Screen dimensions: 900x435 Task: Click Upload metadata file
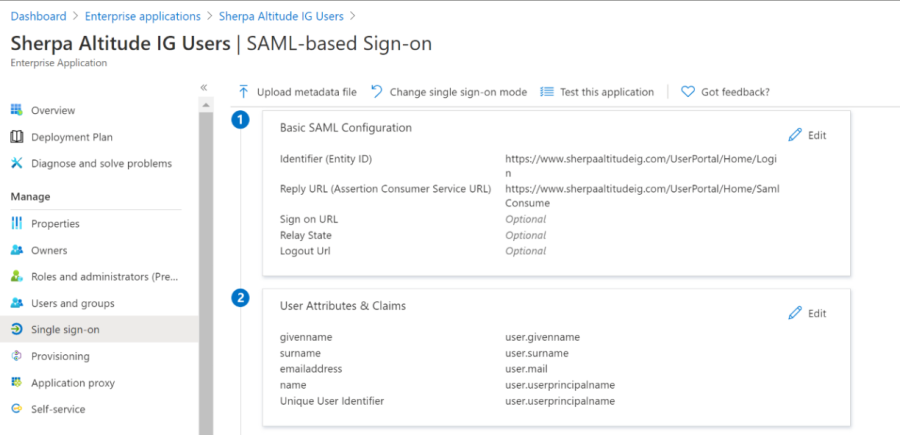pyautogui.click(x=297, y=92)
